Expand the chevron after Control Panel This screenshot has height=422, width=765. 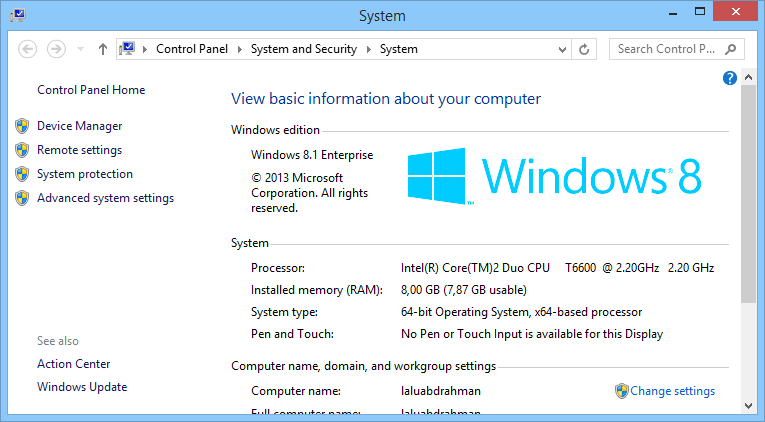240,49
